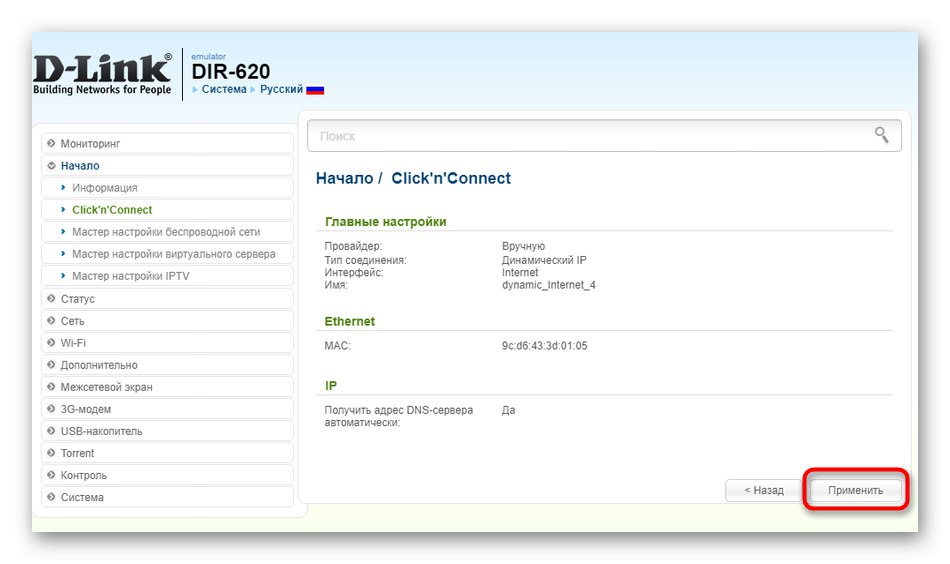Select the Internet interface value

pyautogui.click(x=519, y=273)
